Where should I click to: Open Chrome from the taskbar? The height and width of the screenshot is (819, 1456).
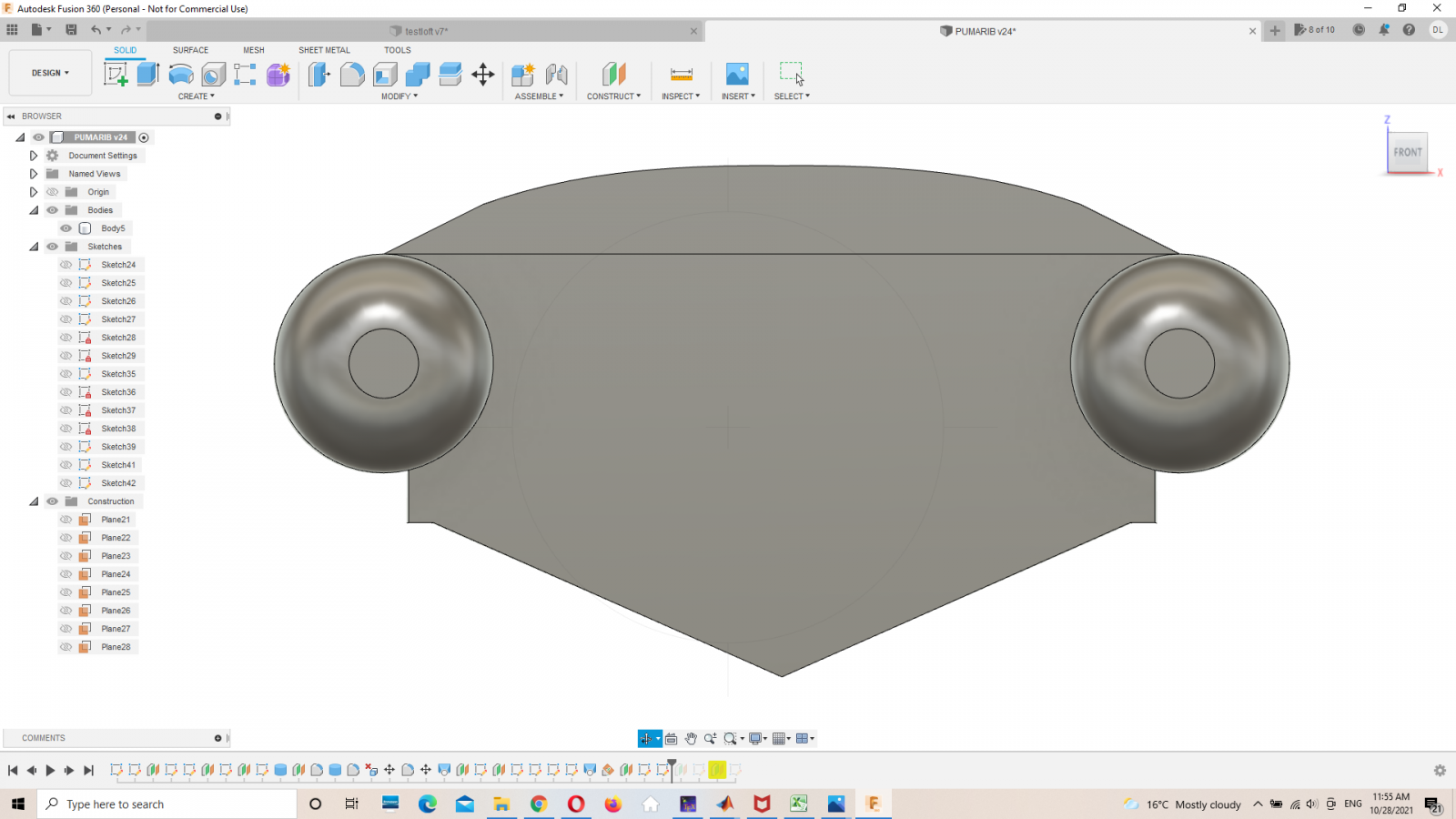point(539,804)
